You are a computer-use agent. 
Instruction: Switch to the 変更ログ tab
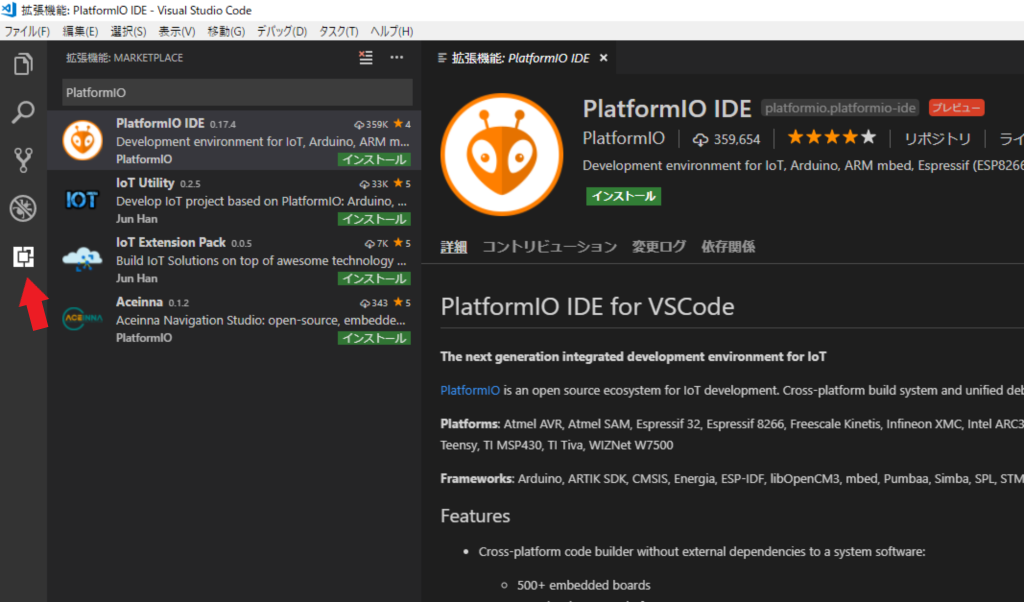pos(659,245)
